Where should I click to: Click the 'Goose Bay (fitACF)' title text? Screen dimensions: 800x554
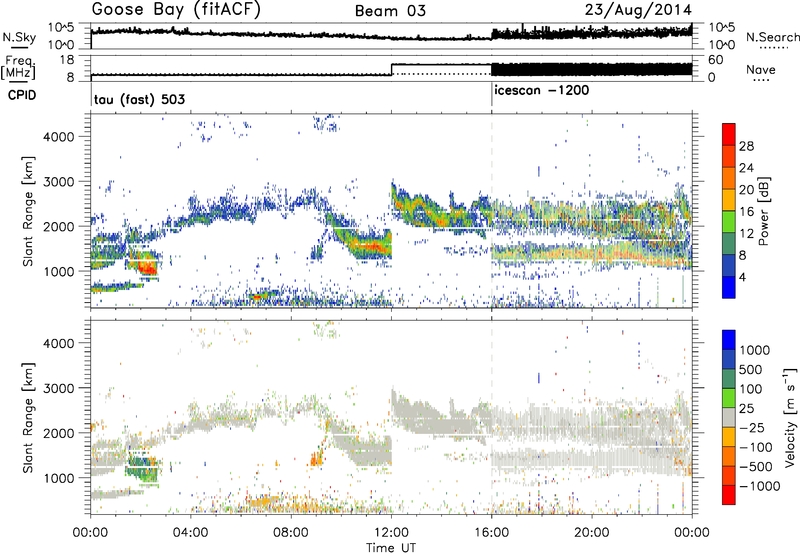[x=176, y=10]
